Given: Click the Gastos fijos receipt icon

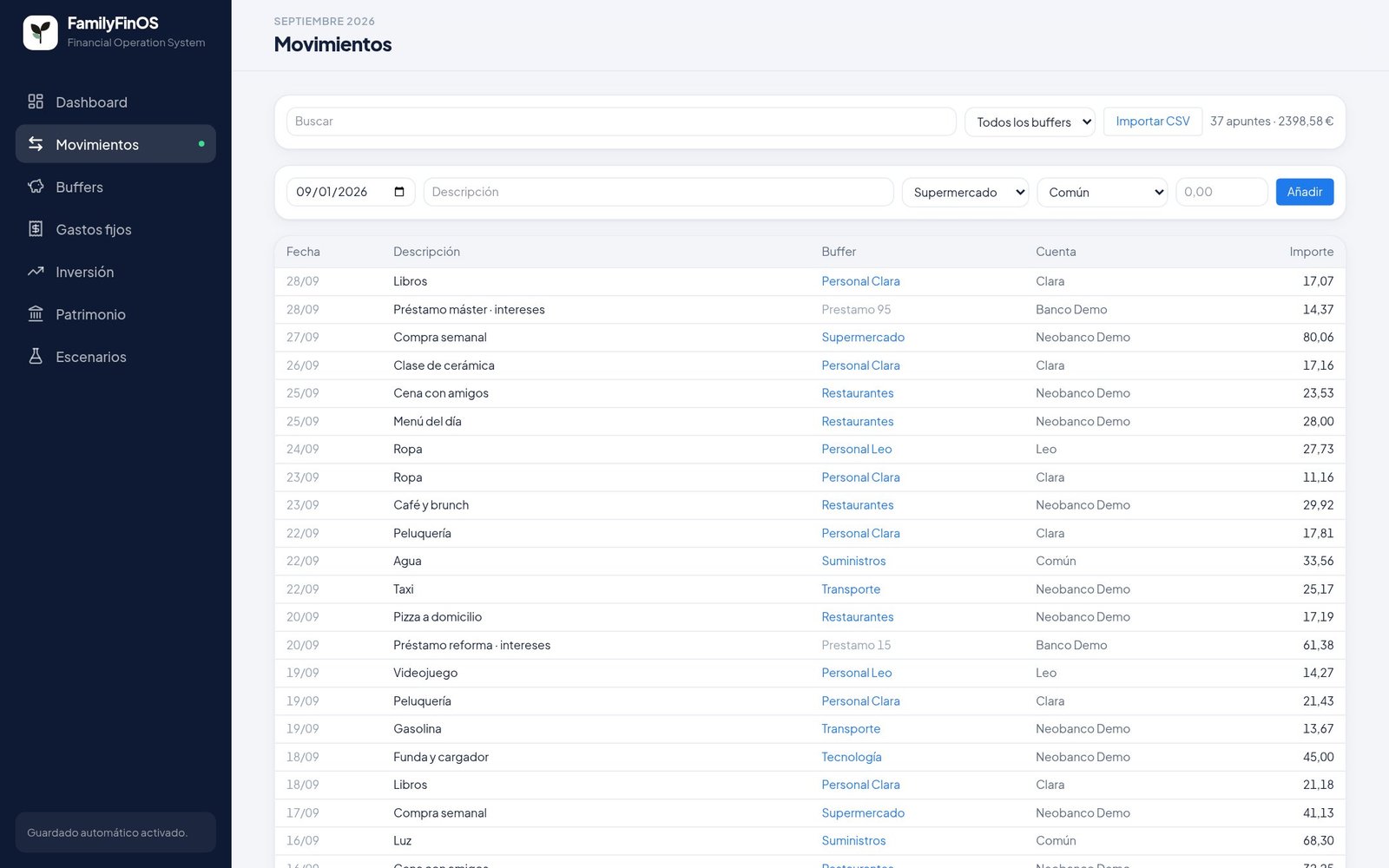Looking at the screenshot, I should pos(36,229).
